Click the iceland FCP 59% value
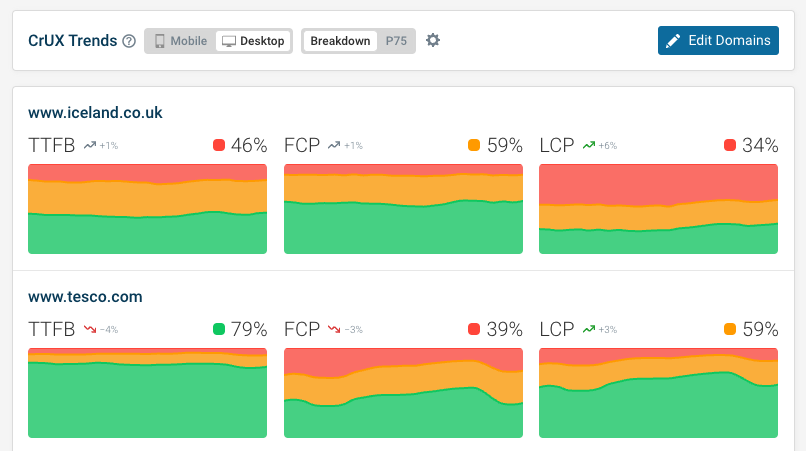 505,146
